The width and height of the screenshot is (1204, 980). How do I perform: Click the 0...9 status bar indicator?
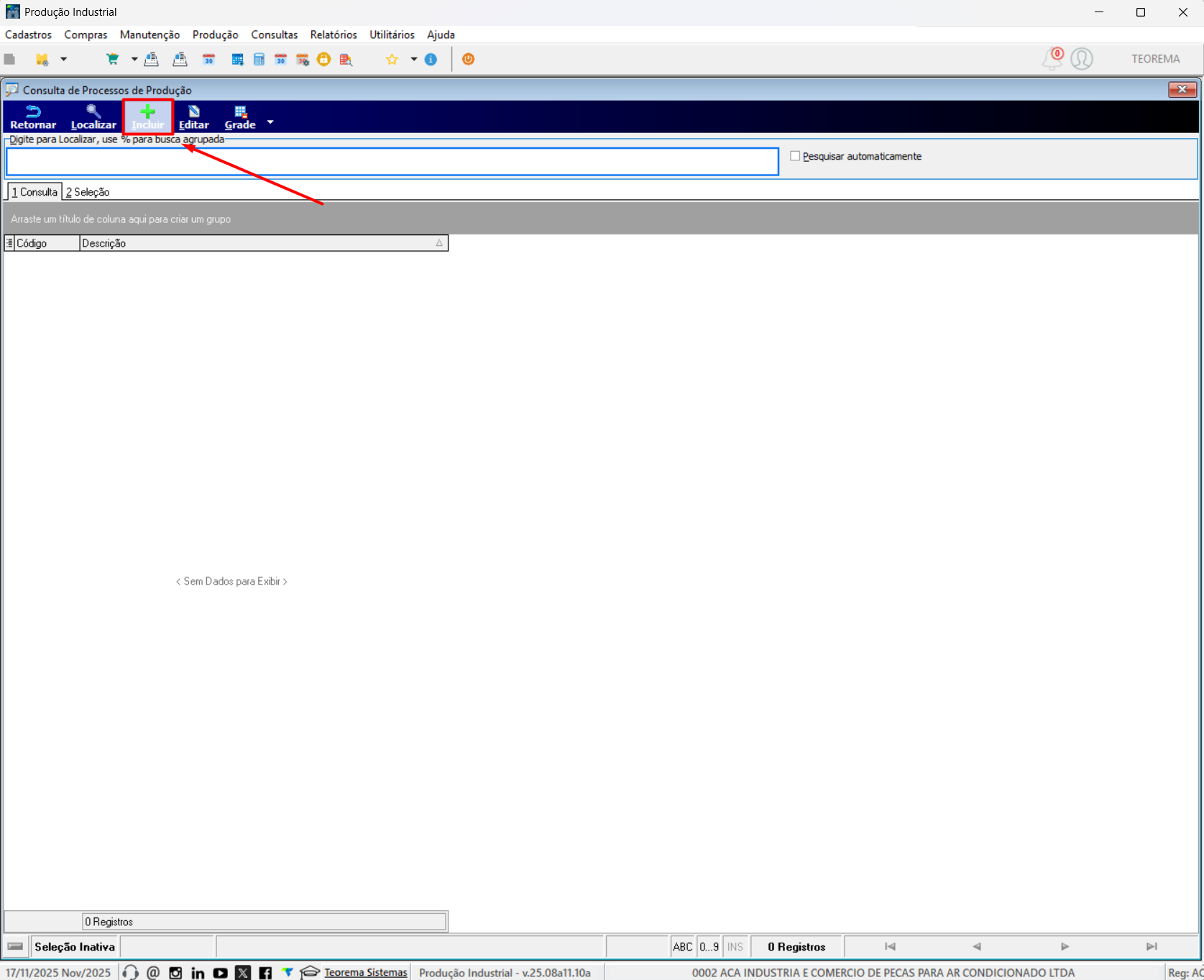pos(709,947)
